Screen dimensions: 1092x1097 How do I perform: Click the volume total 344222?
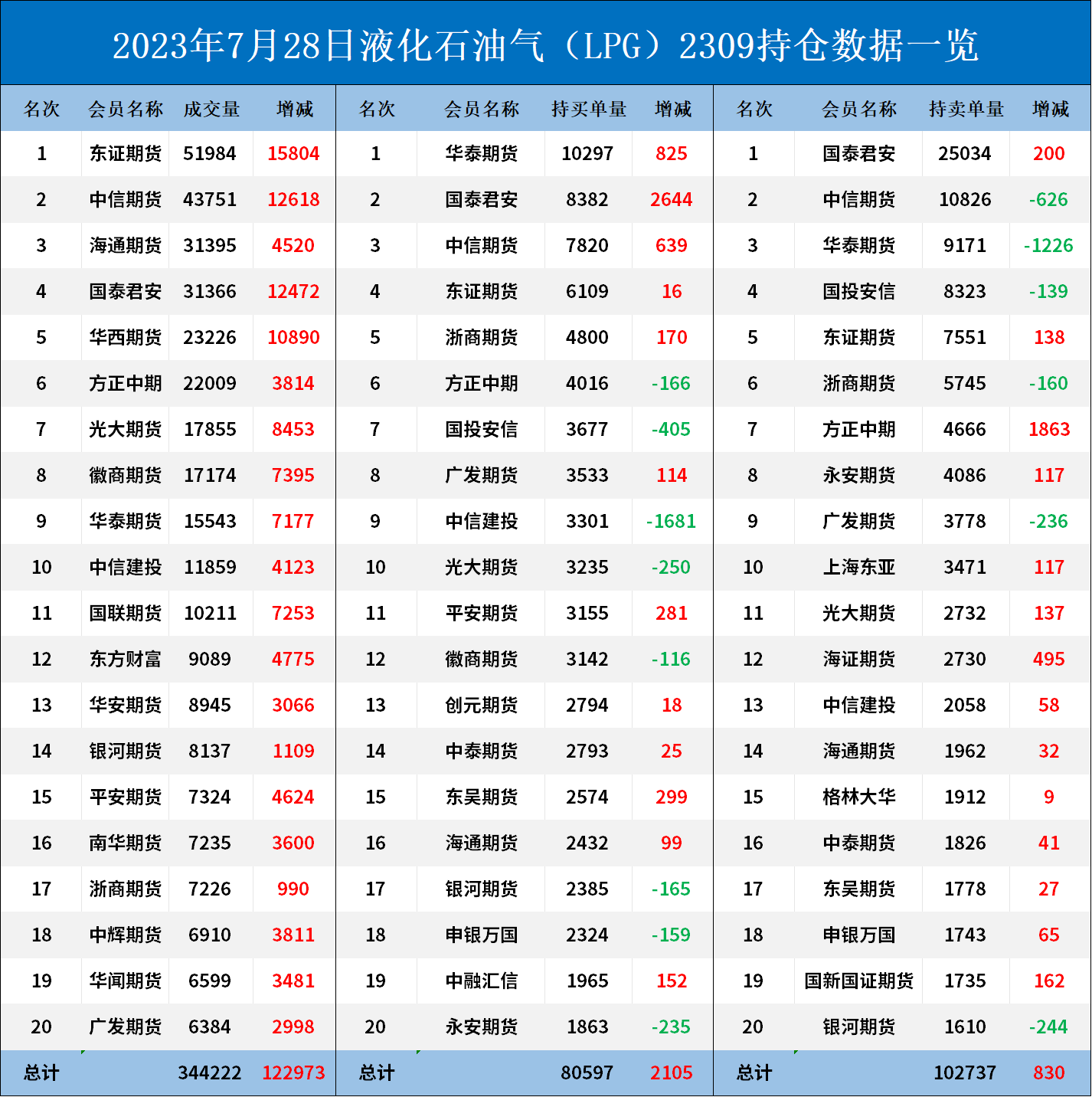pos(210,1073)
